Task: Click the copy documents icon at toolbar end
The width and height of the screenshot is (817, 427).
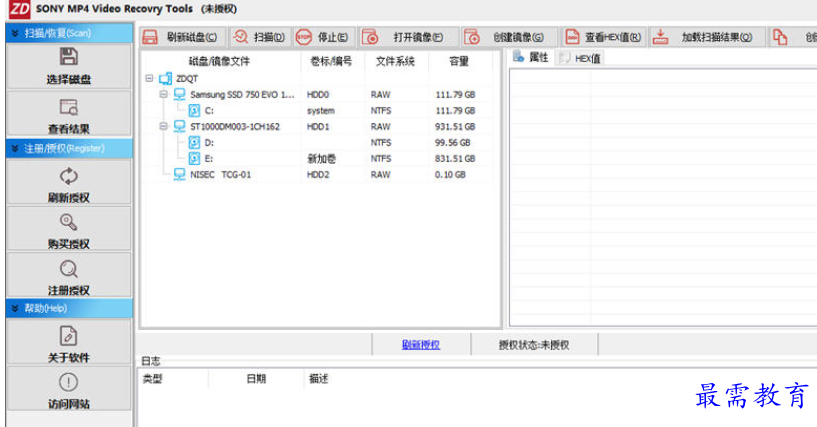Action: click(x=780, y=37)
